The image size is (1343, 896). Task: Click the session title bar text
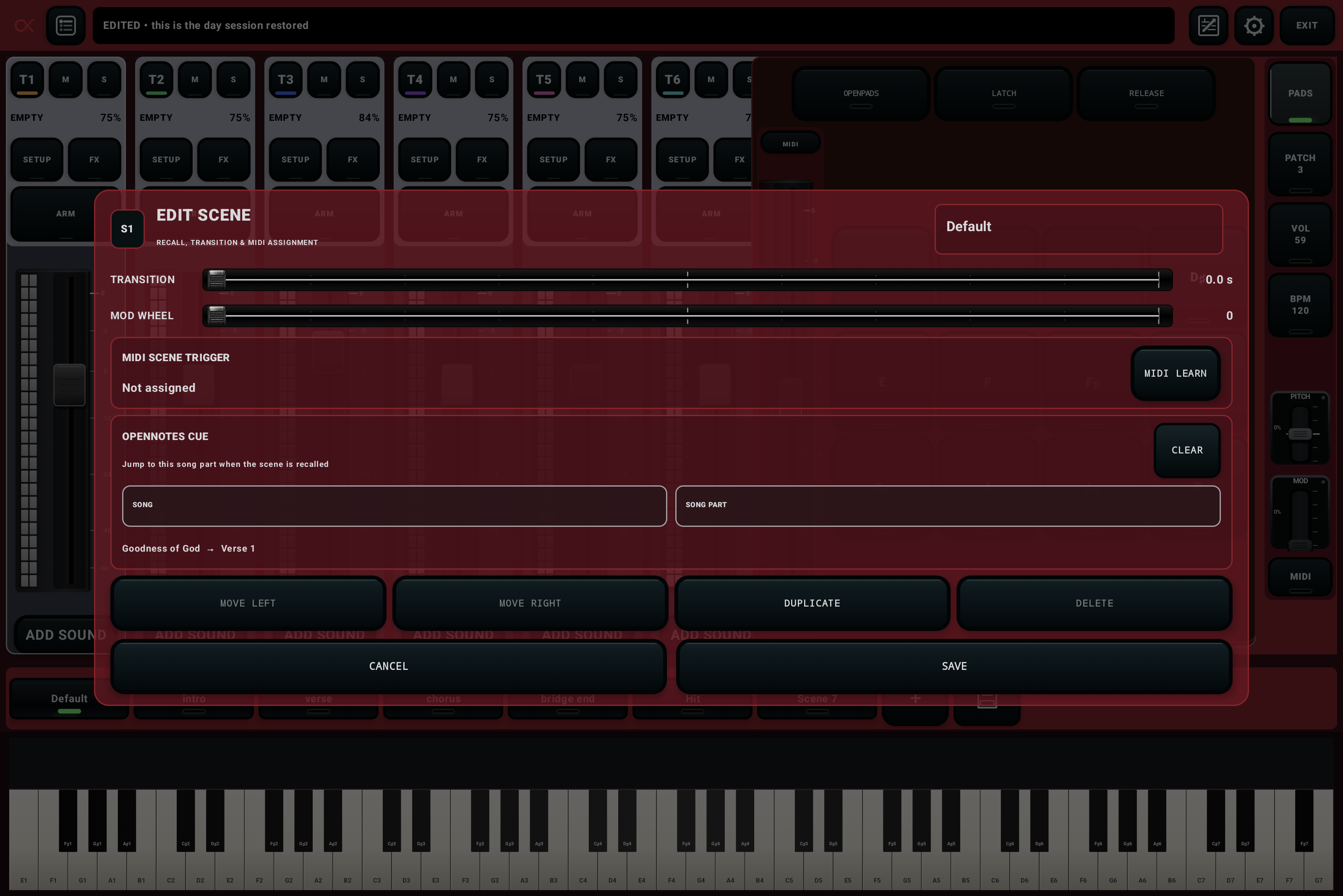(206, 26)
